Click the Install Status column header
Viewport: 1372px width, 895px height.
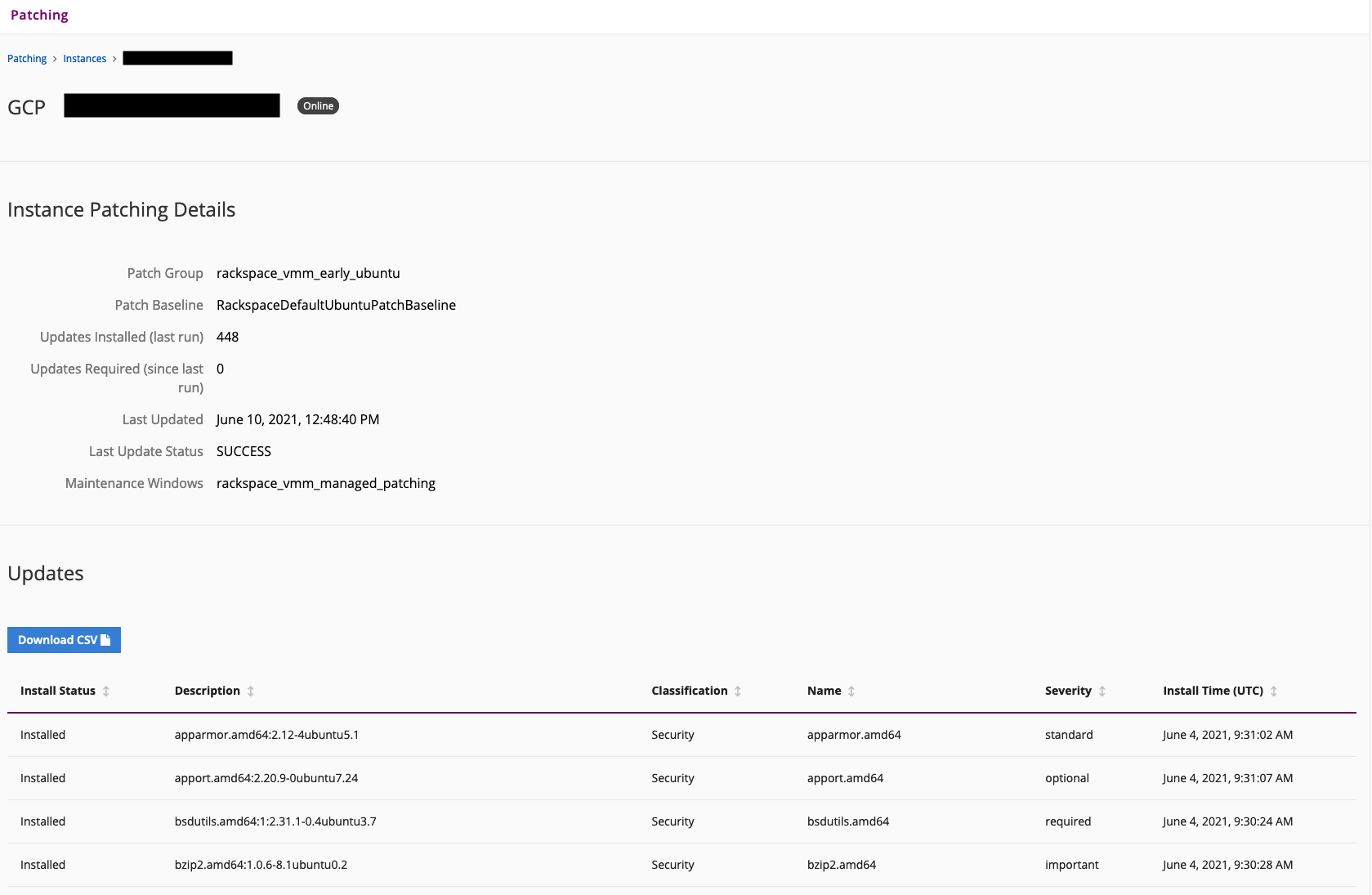(58, 691)
